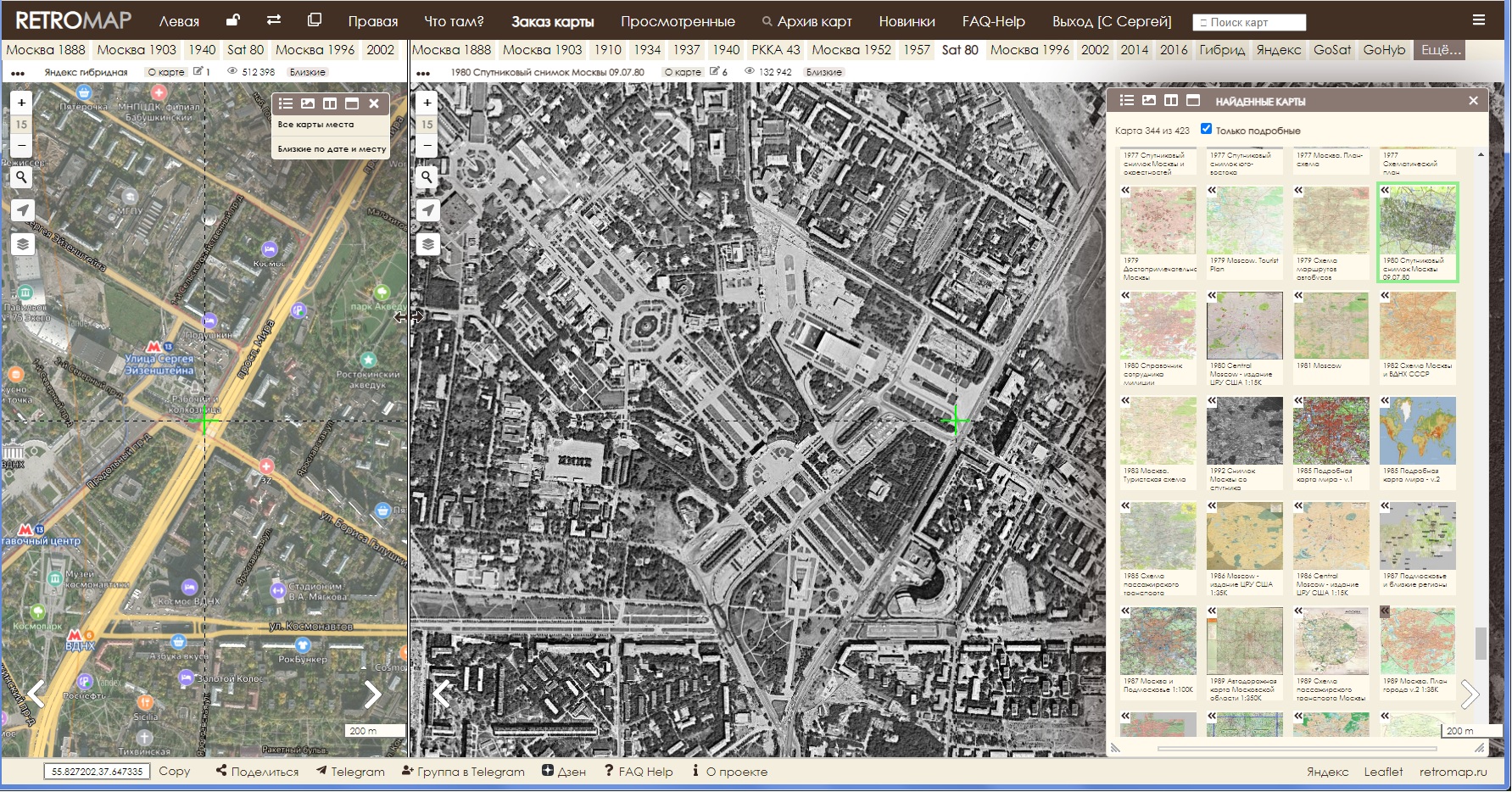
Task: Open the hamburger menu in the top-right corner
Action: point(1479,20)
